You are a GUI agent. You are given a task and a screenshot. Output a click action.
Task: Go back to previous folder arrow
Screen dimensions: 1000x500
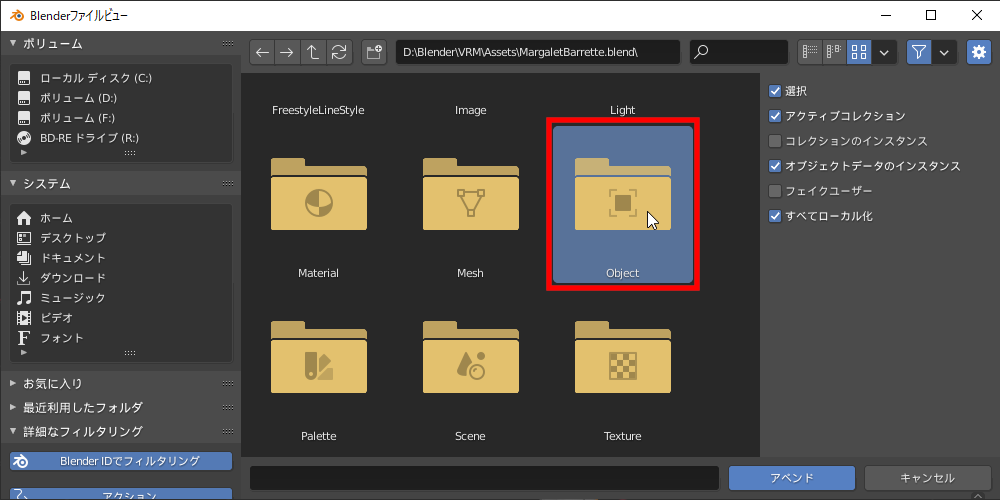point(262,52)
